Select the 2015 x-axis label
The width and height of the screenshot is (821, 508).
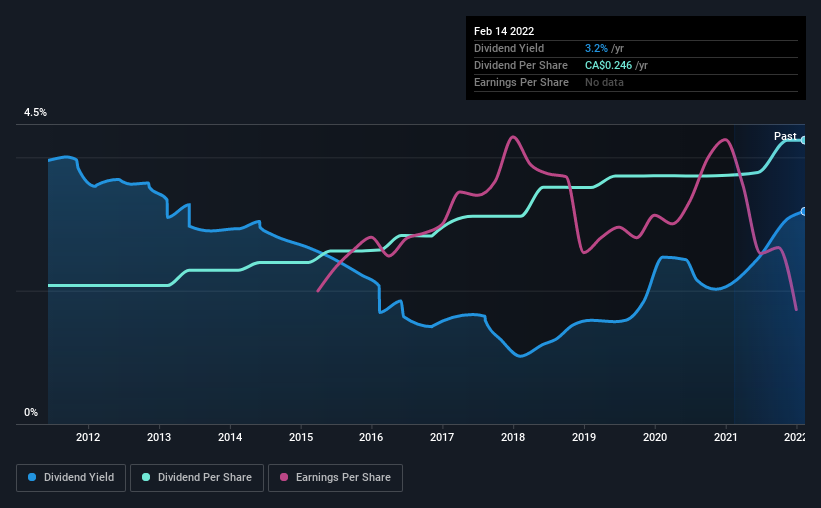[x=301, y=437]
